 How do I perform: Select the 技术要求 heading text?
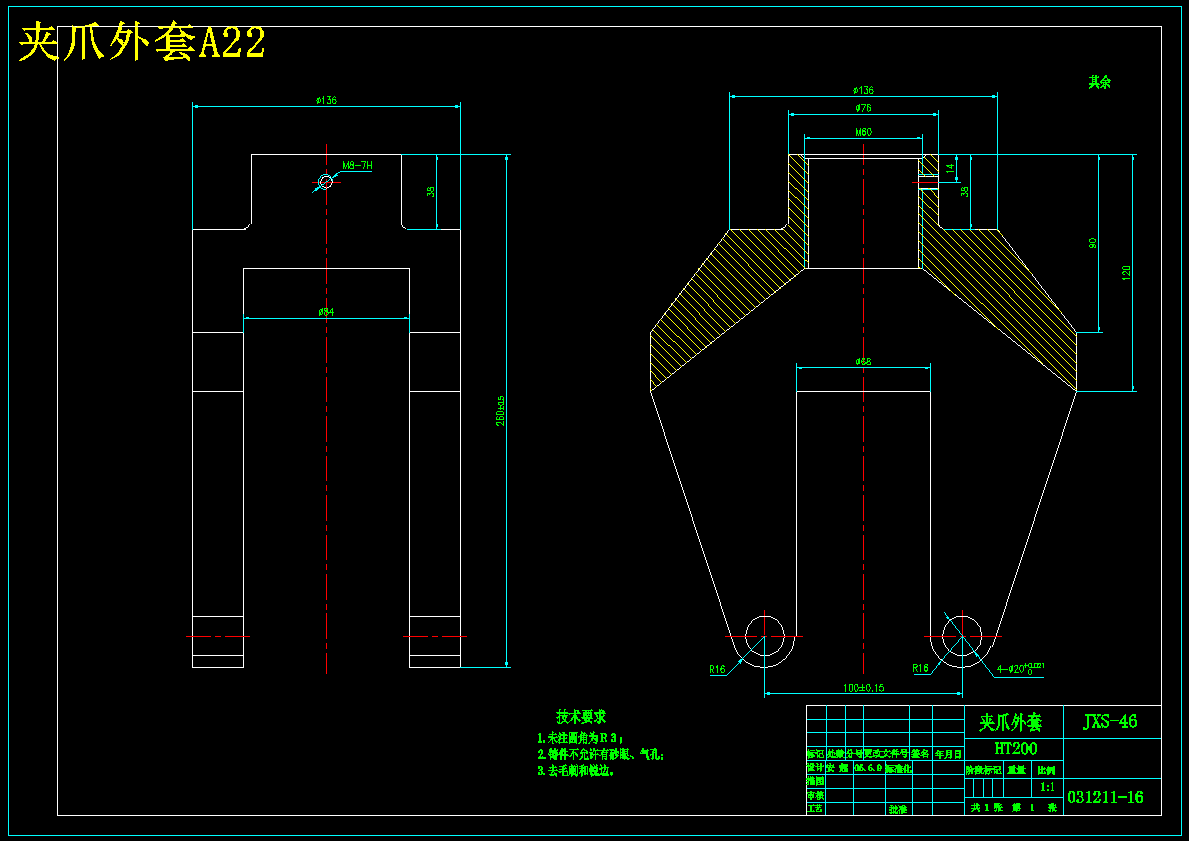coord(582,717)
